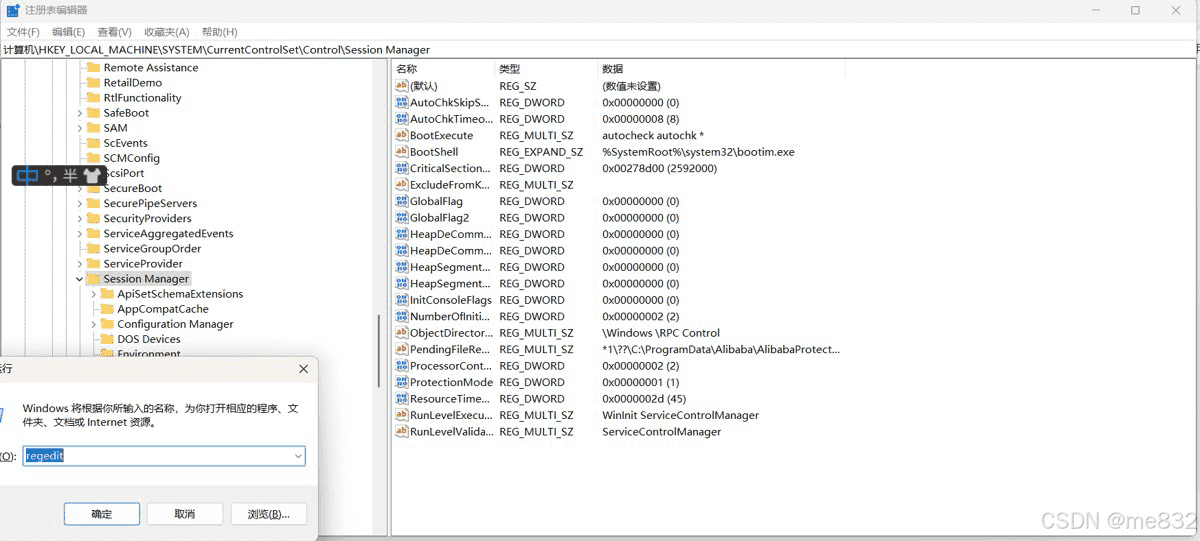Select the RtlFunctionality folder icon
Screen dimensions: 1200x541
click(93, 98)
